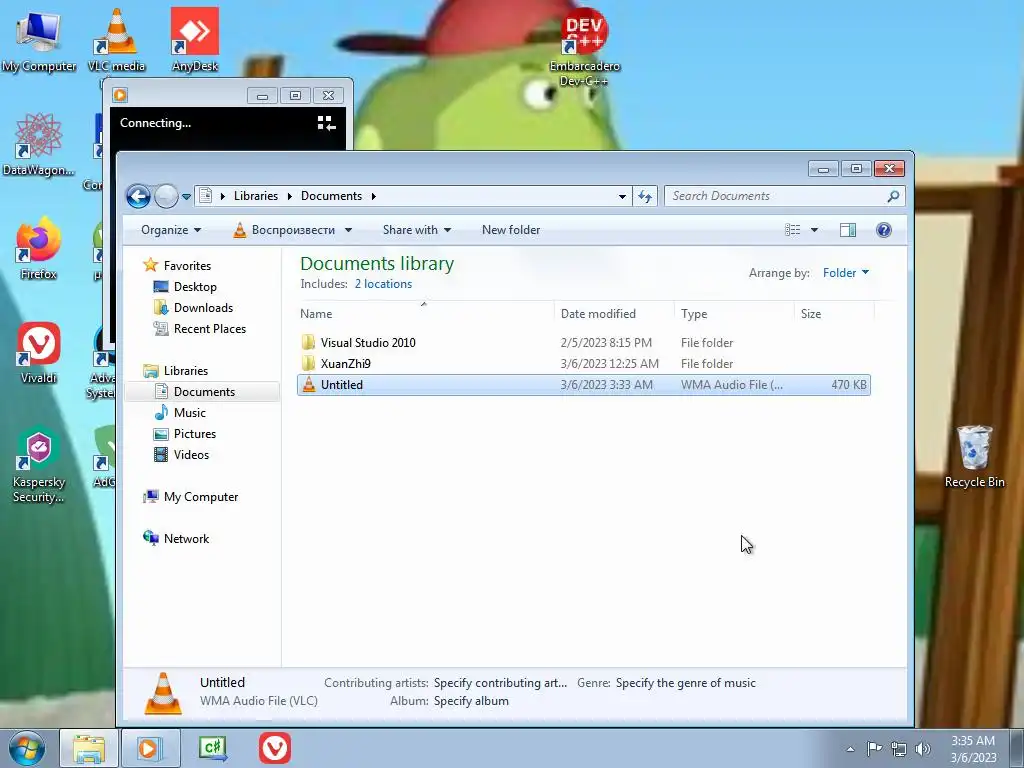The width and height of the screenshot is (1024, 768).
Task: Select Documents library in the sidebar
Action: coord(204,392)
